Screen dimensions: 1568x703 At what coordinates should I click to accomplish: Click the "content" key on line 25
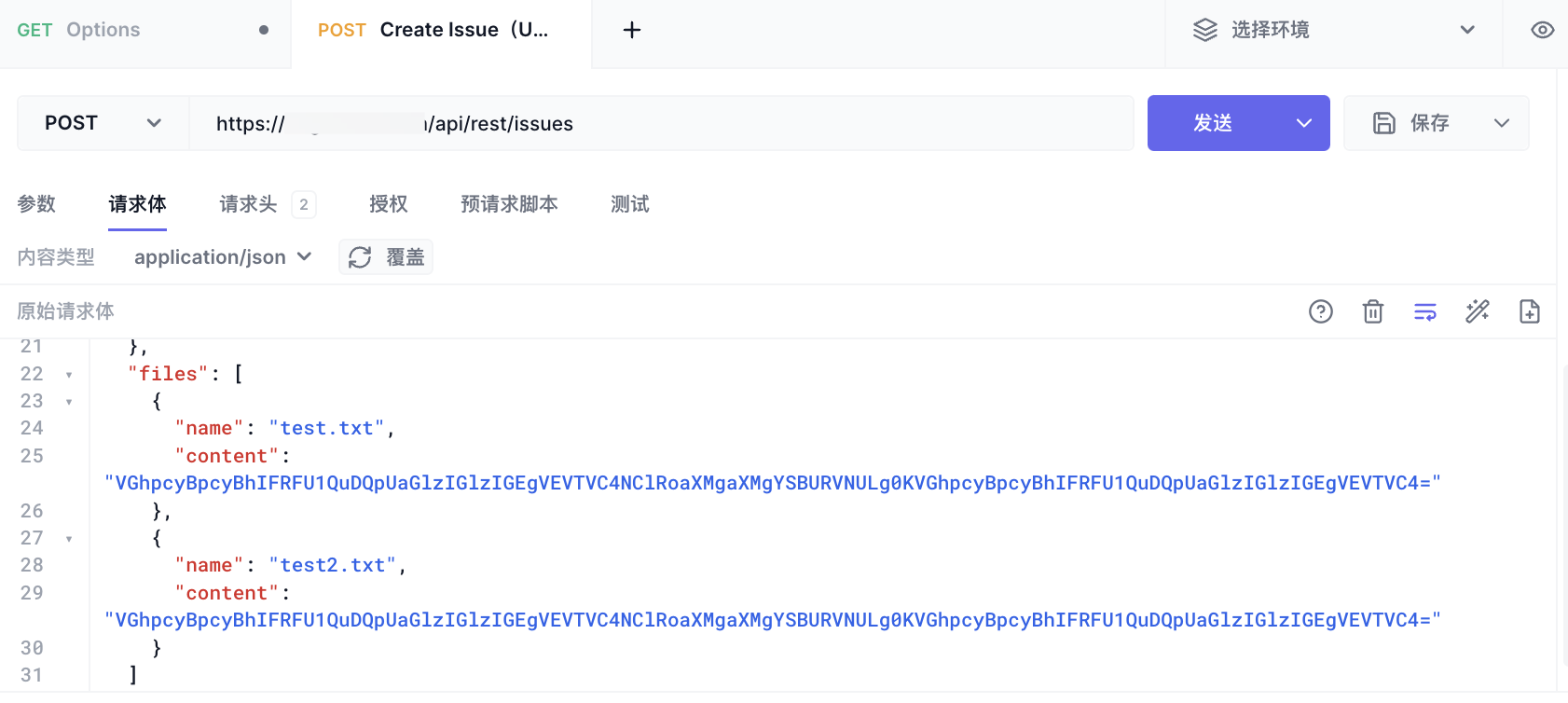click(x=227, y=456)
